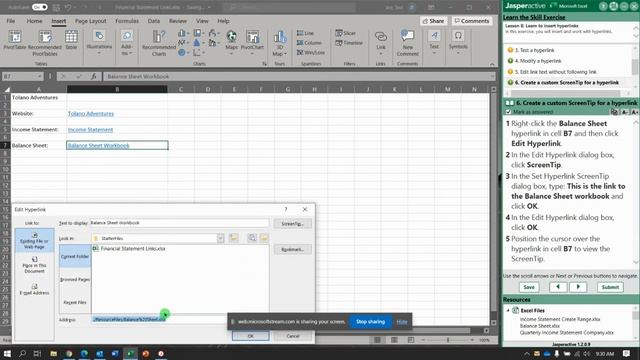Open the Windows Start menu
The width and height of the screenshot is (640, 360).
pos(7,353)
